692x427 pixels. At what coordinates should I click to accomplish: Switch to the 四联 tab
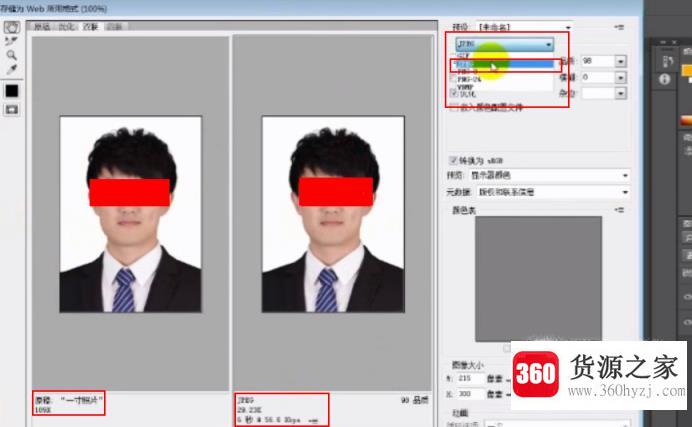[x=115, y=27]
